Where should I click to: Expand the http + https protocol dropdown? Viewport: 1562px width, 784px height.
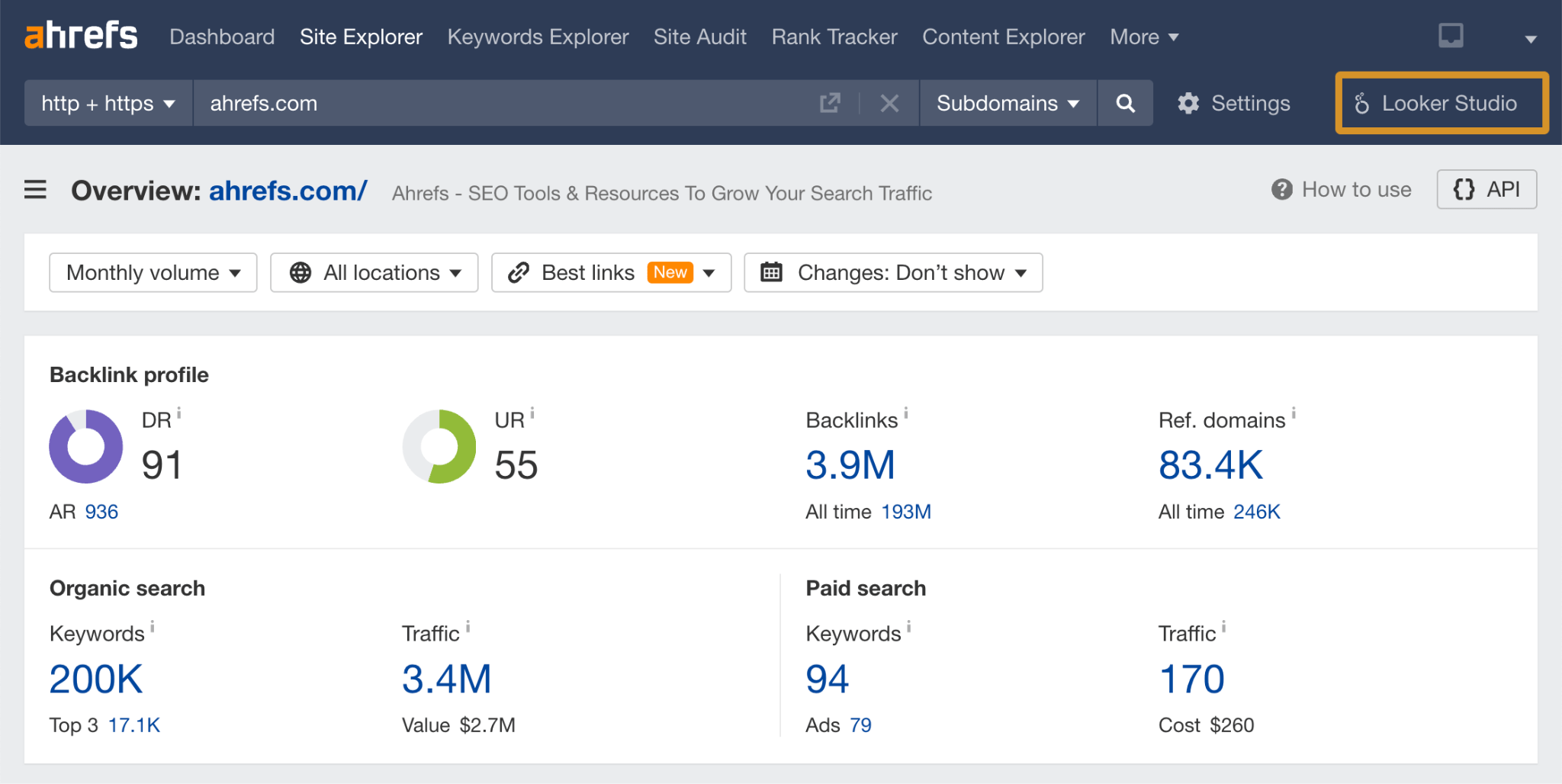point(107,103)
